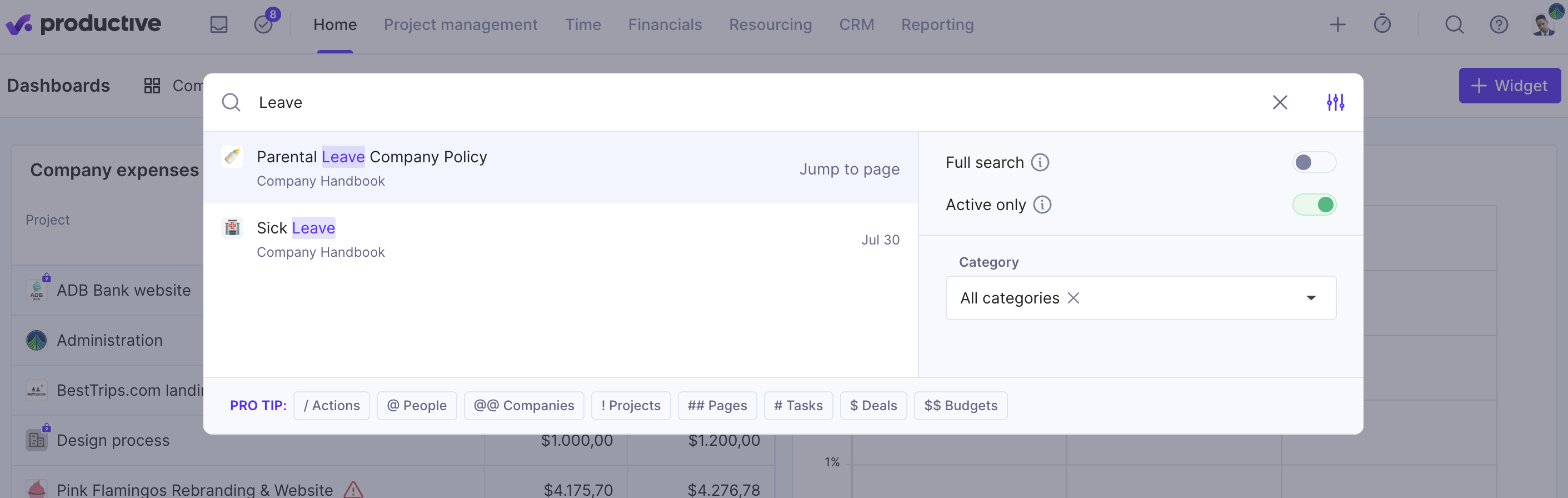The image size is (1568, 498).
Task: Click ADB Bank website project icon
Action: [x=37, y=290]
